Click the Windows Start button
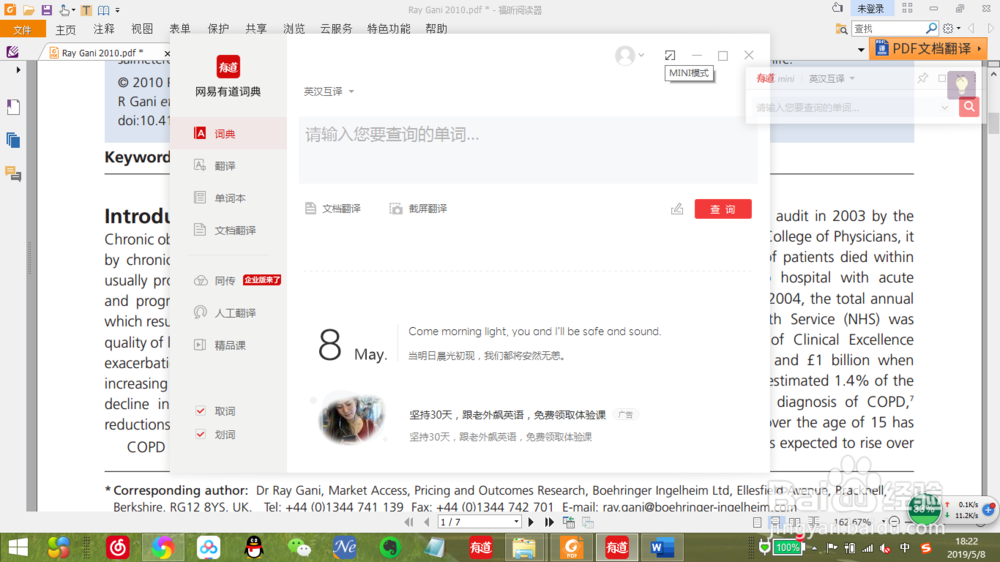This screenshot has width=1000, height=562. [18, 548]
